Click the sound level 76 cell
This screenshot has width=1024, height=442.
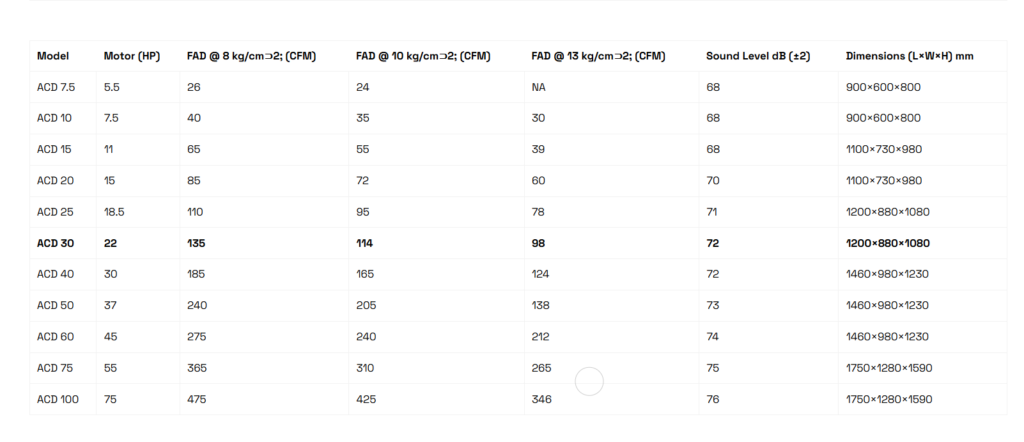713,399
